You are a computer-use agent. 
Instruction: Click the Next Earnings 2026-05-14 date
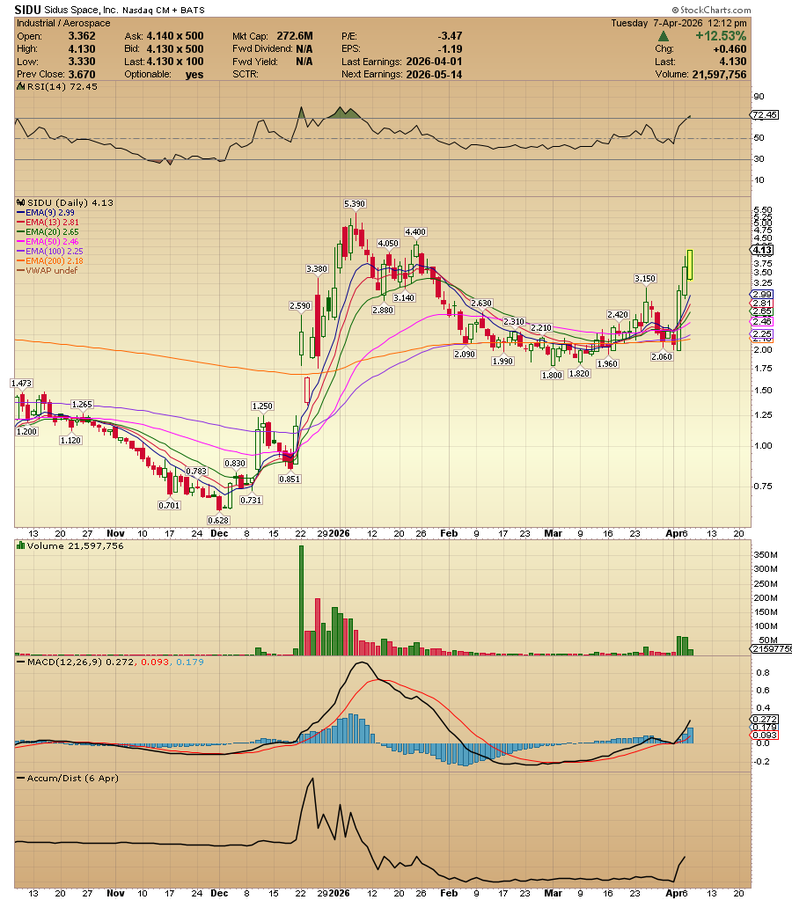pos(434,75)
